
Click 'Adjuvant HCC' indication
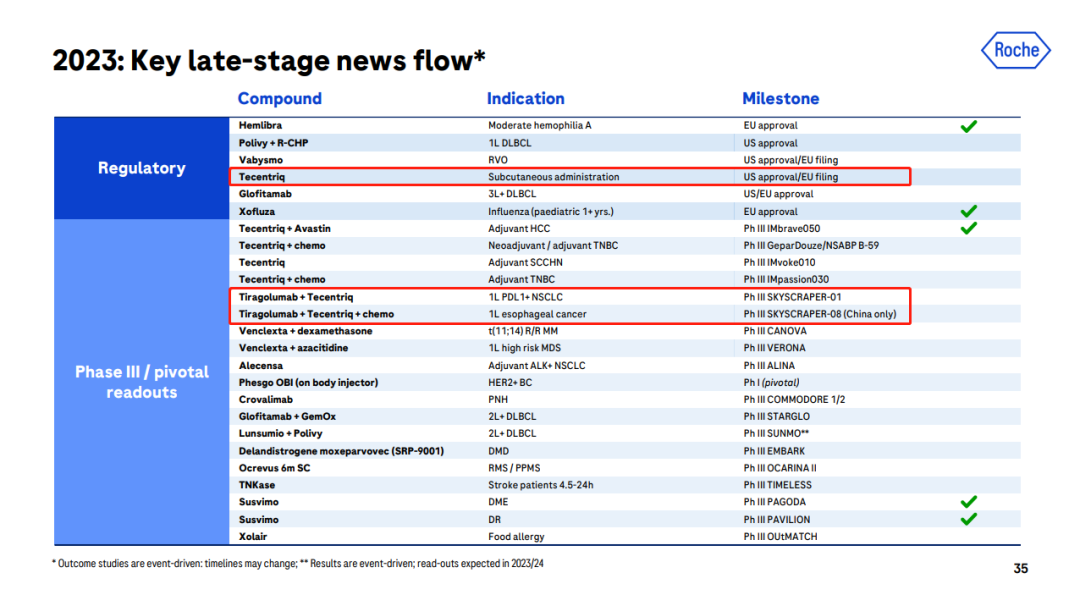coord(519,228)
